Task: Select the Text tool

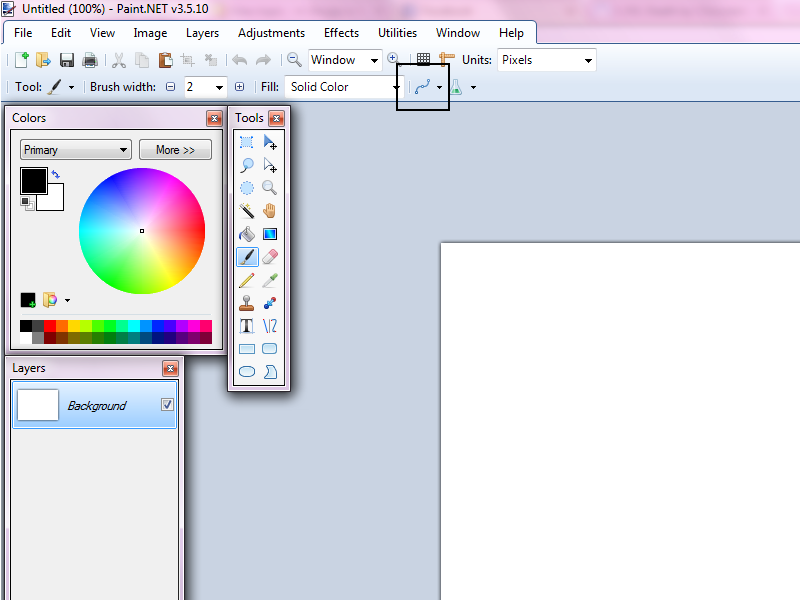Action: 246,326
